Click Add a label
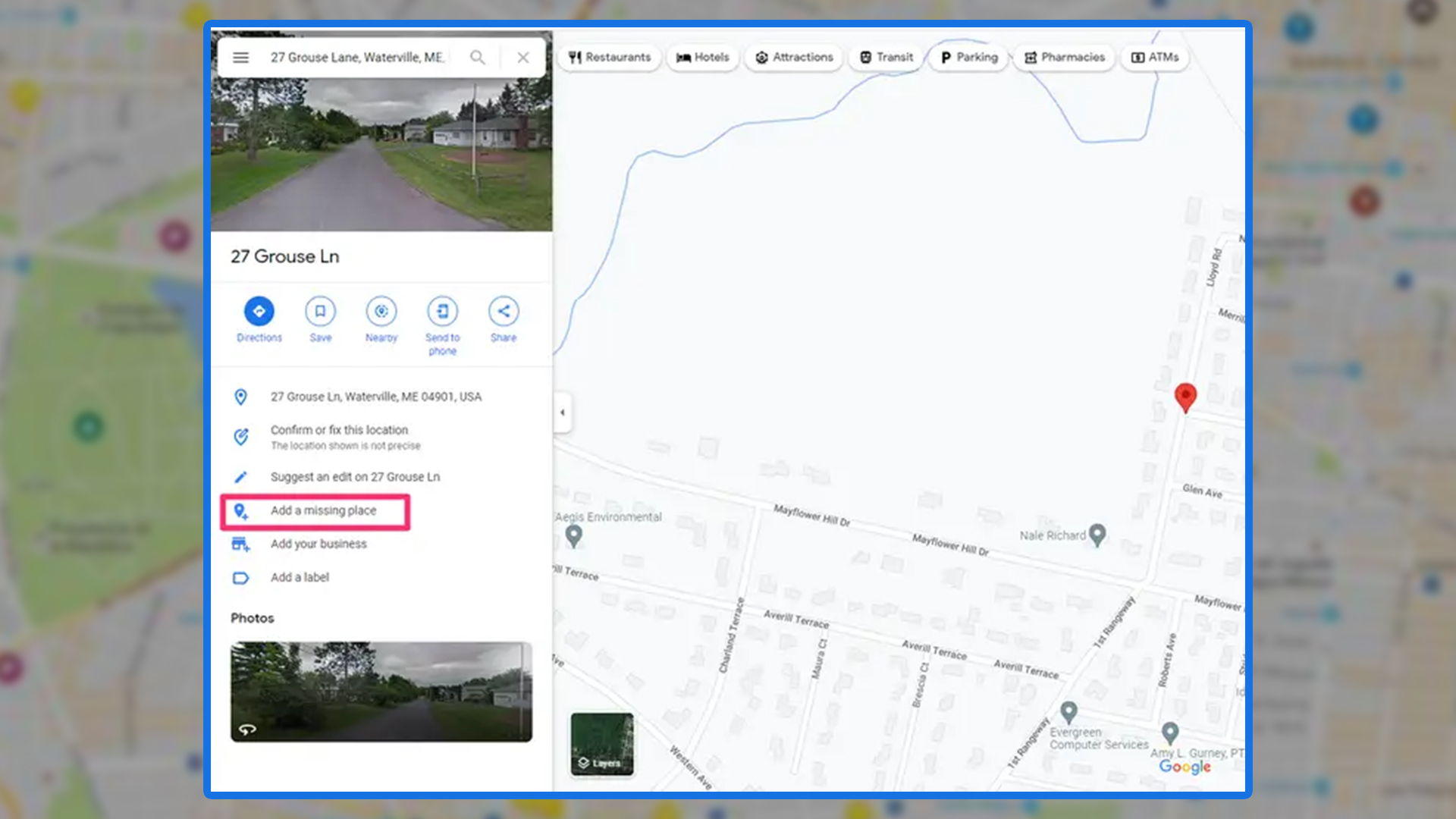This screenshot has width=1456, height=819. 300,577
